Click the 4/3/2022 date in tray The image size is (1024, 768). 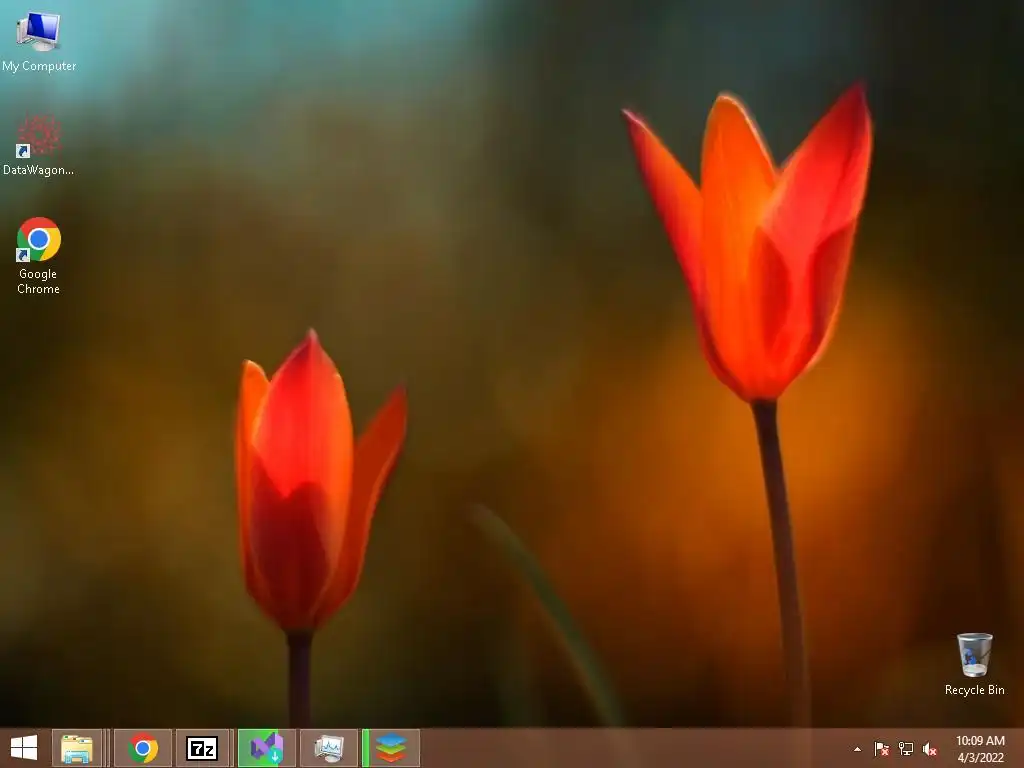point(980,758)
